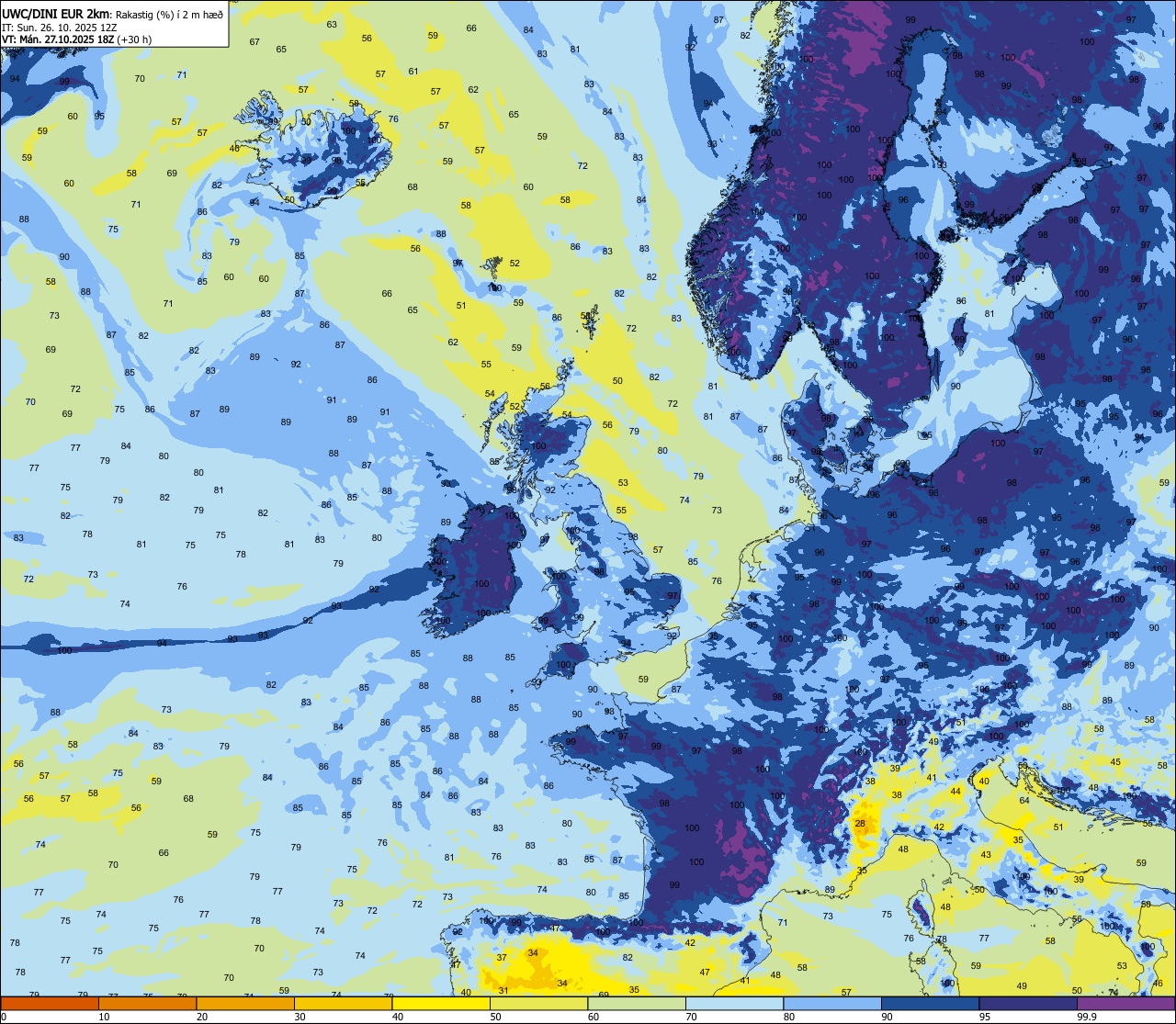1176x1024 pixels.
Task: Select the orange 10–20 legend swatch
Action: tap(147, 1003)
